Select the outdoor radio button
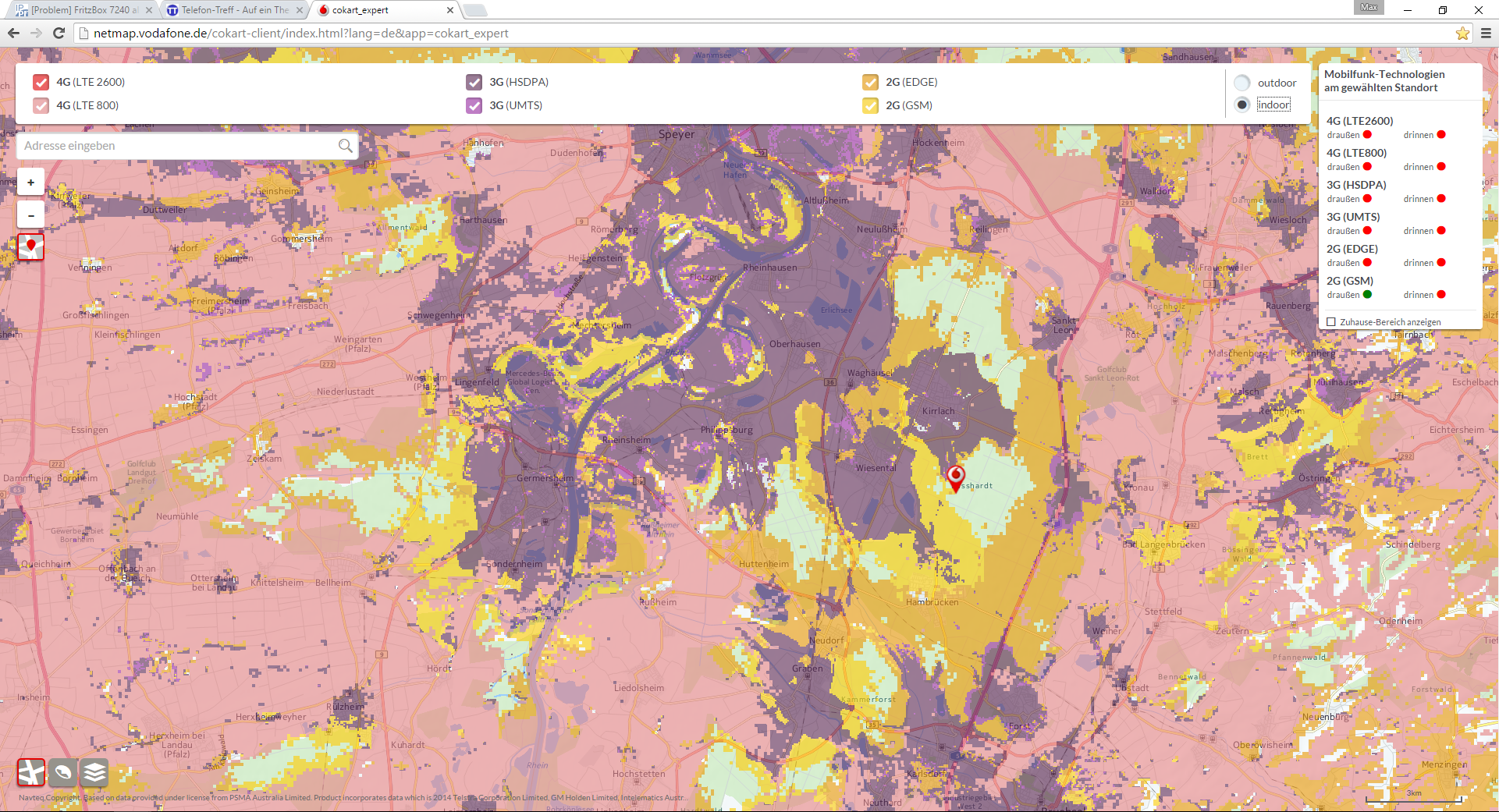 (x=1242, y=83)
